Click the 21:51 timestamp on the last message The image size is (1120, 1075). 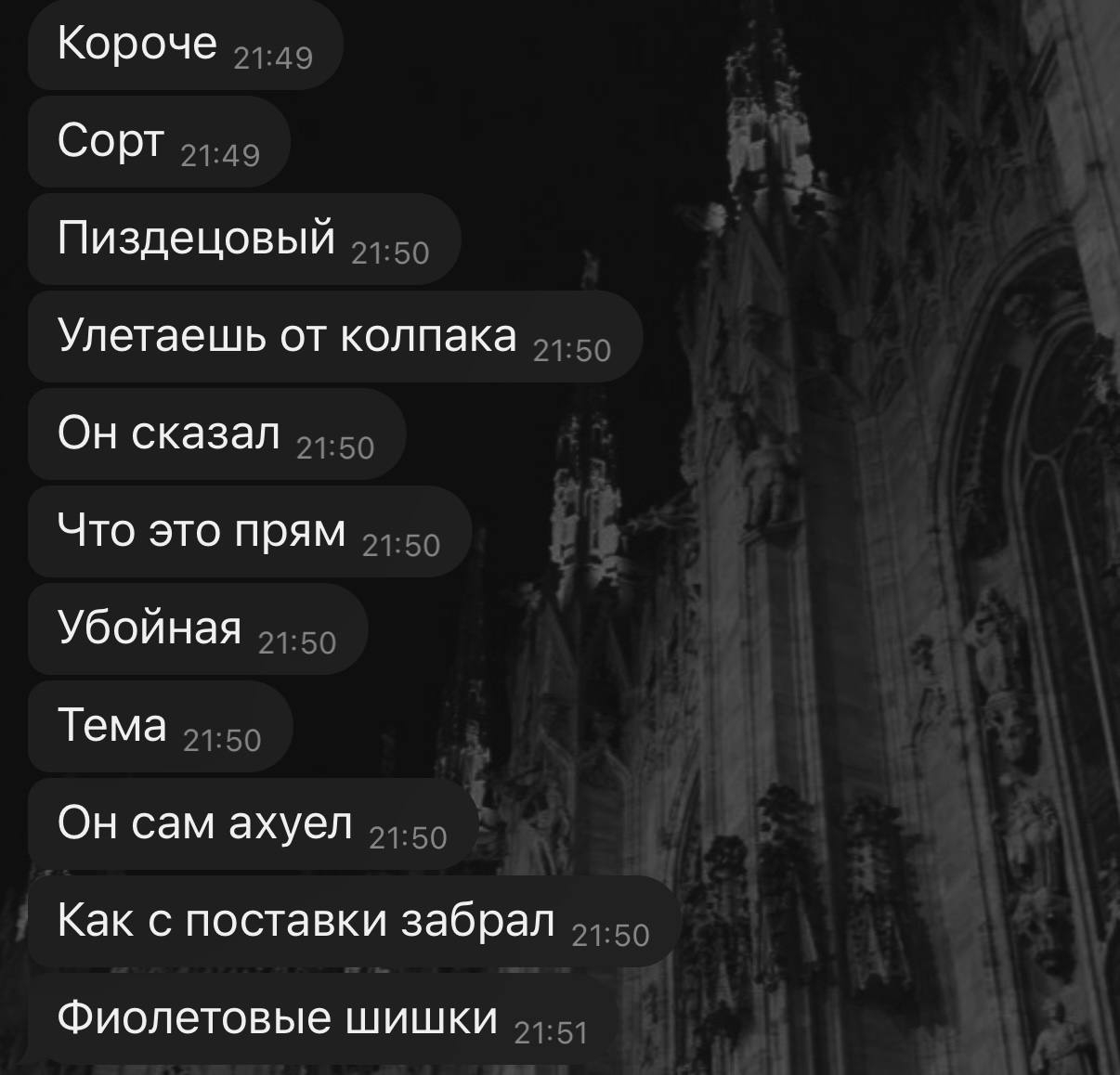(551, 1033)
